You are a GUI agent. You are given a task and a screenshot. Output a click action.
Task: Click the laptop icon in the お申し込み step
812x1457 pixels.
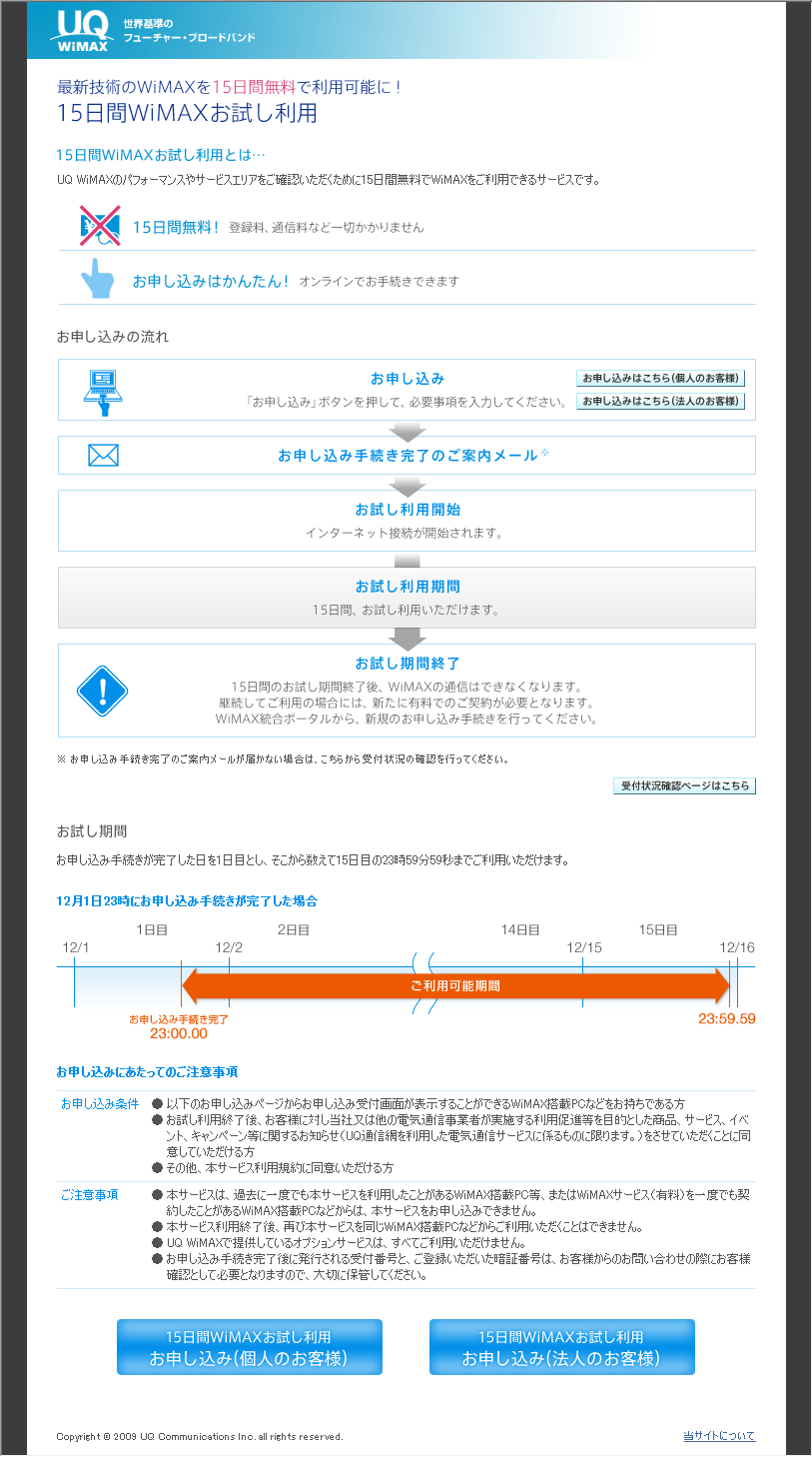click(x=103, y=393)
